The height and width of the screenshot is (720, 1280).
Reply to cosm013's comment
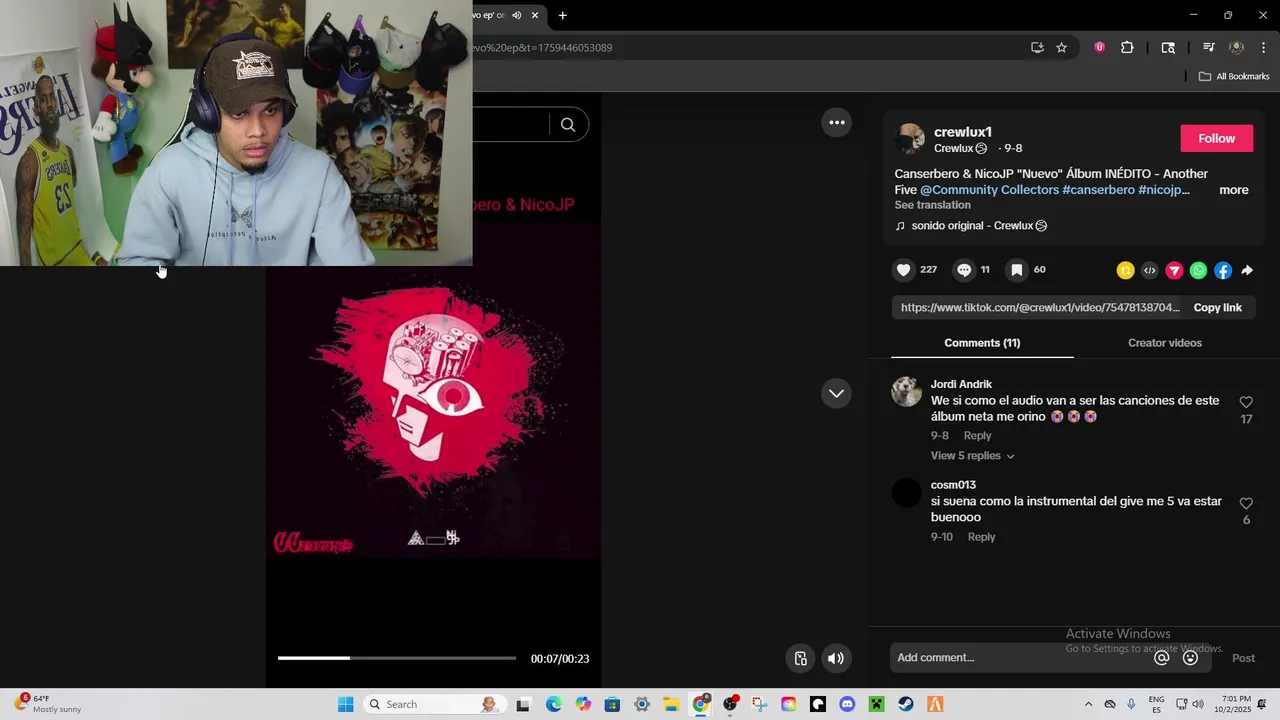click(x=981, y=537)
